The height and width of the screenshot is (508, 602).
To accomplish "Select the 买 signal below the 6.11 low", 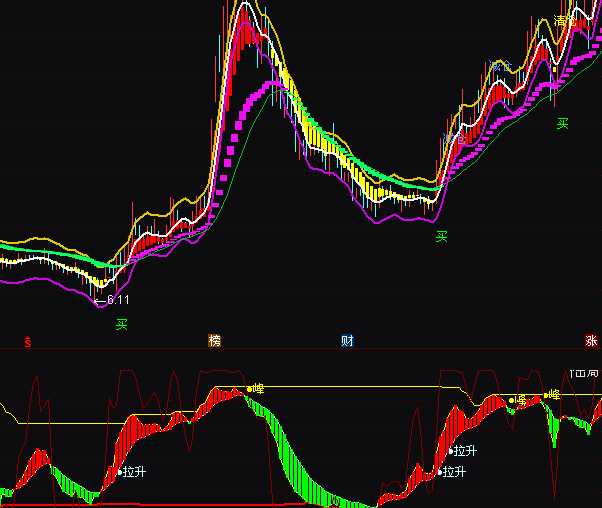I will (x=122, y=324).
